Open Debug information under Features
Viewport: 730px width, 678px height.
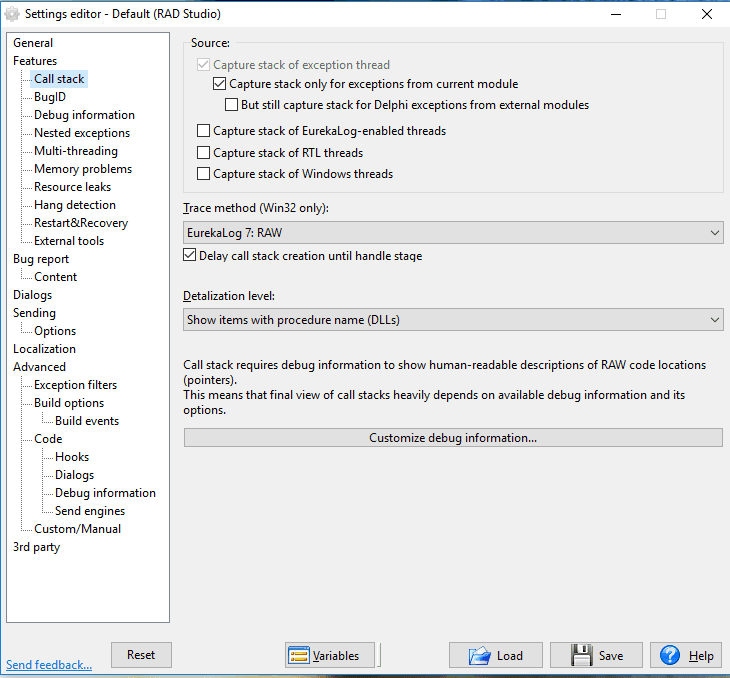[x=84, y=115]
